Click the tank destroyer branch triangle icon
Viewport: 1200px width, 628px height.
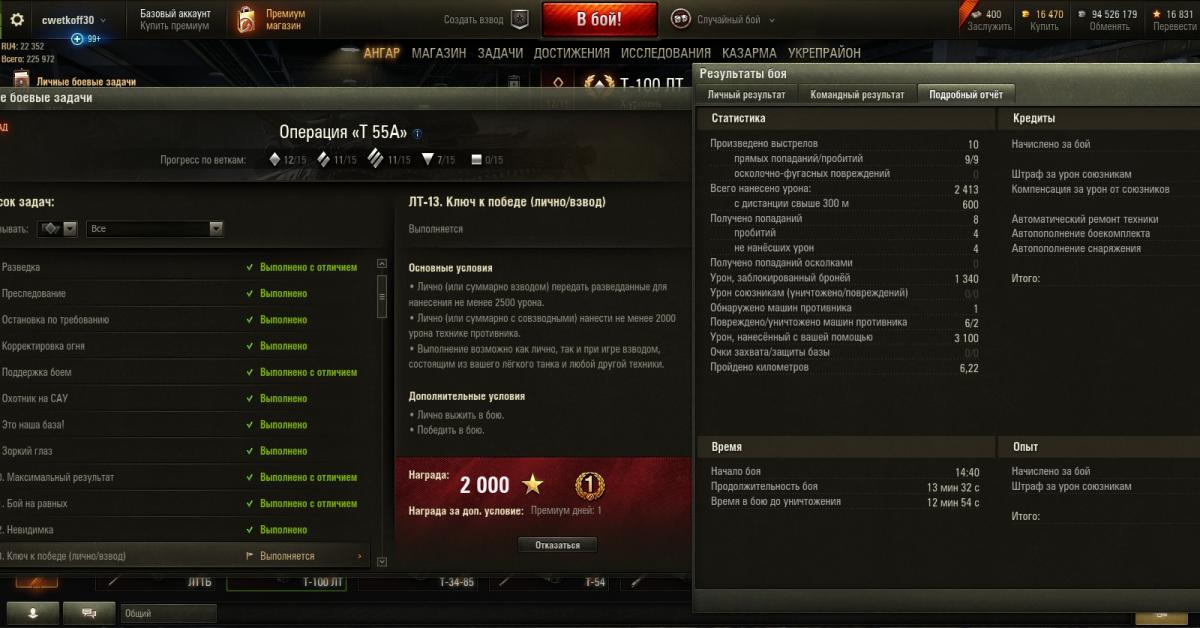pyautogui.click(x=427, y=159)
